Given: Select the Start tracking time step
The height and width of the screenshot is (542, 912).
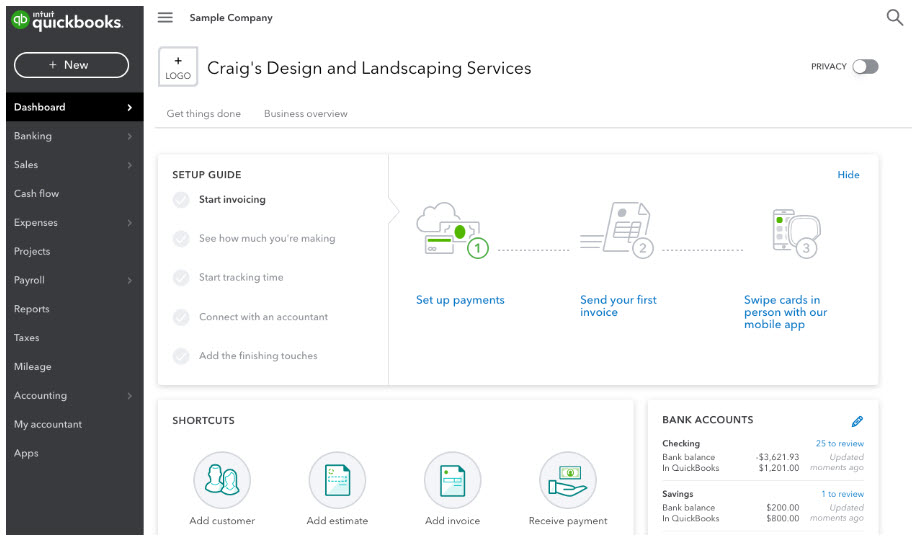Looking at the screenshot, I should coord(241,277).
